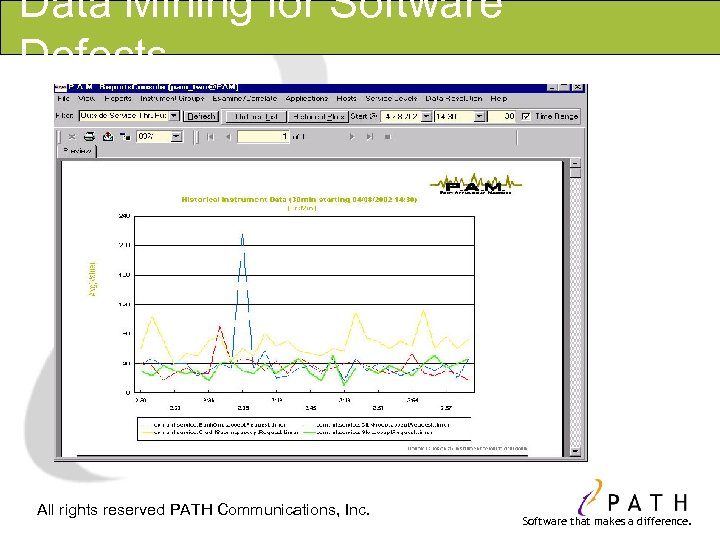
Task: Click the green legend entry line
Action: [x=309, y=433]
